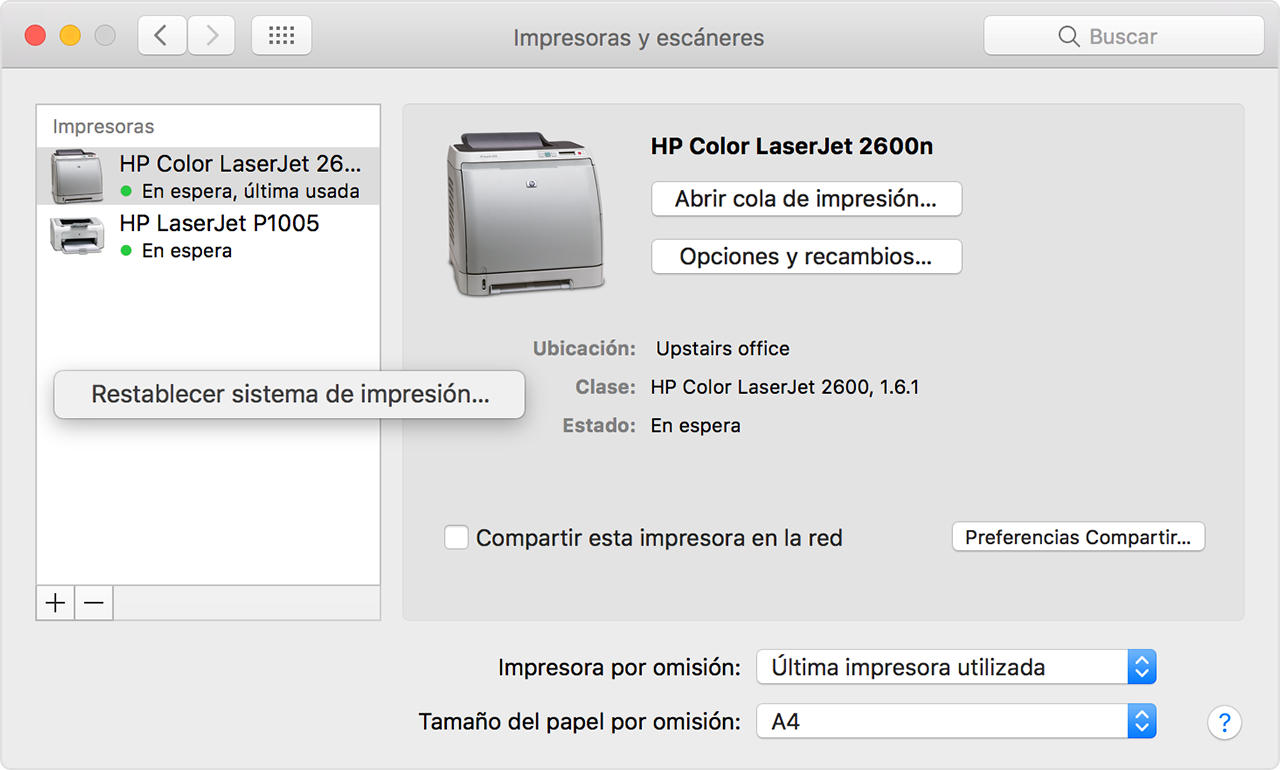
Task: Click En espera, última usada status text
Action: point(251,191)
